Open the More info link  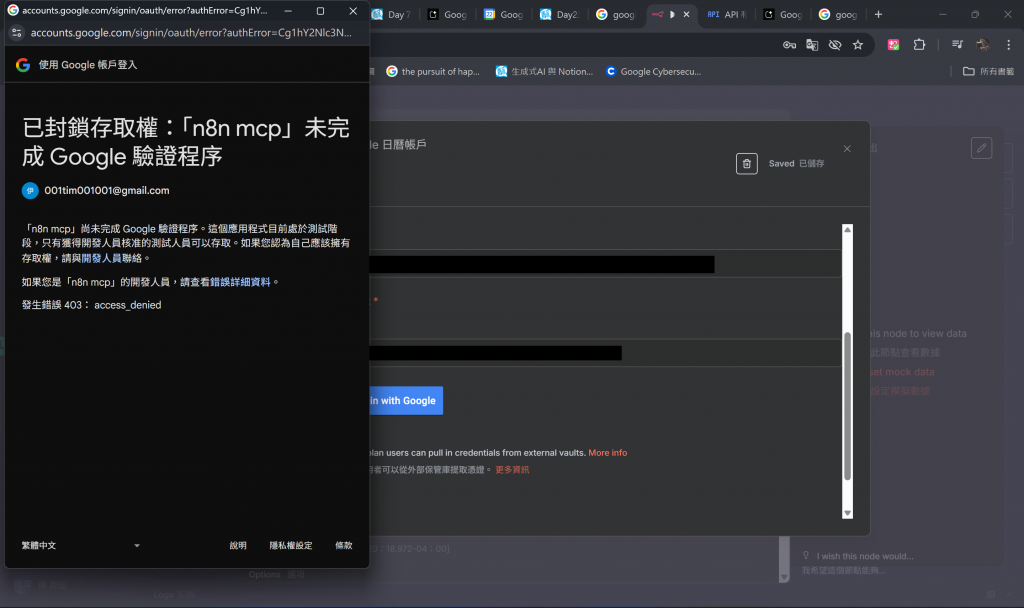[x=607, y=453]
